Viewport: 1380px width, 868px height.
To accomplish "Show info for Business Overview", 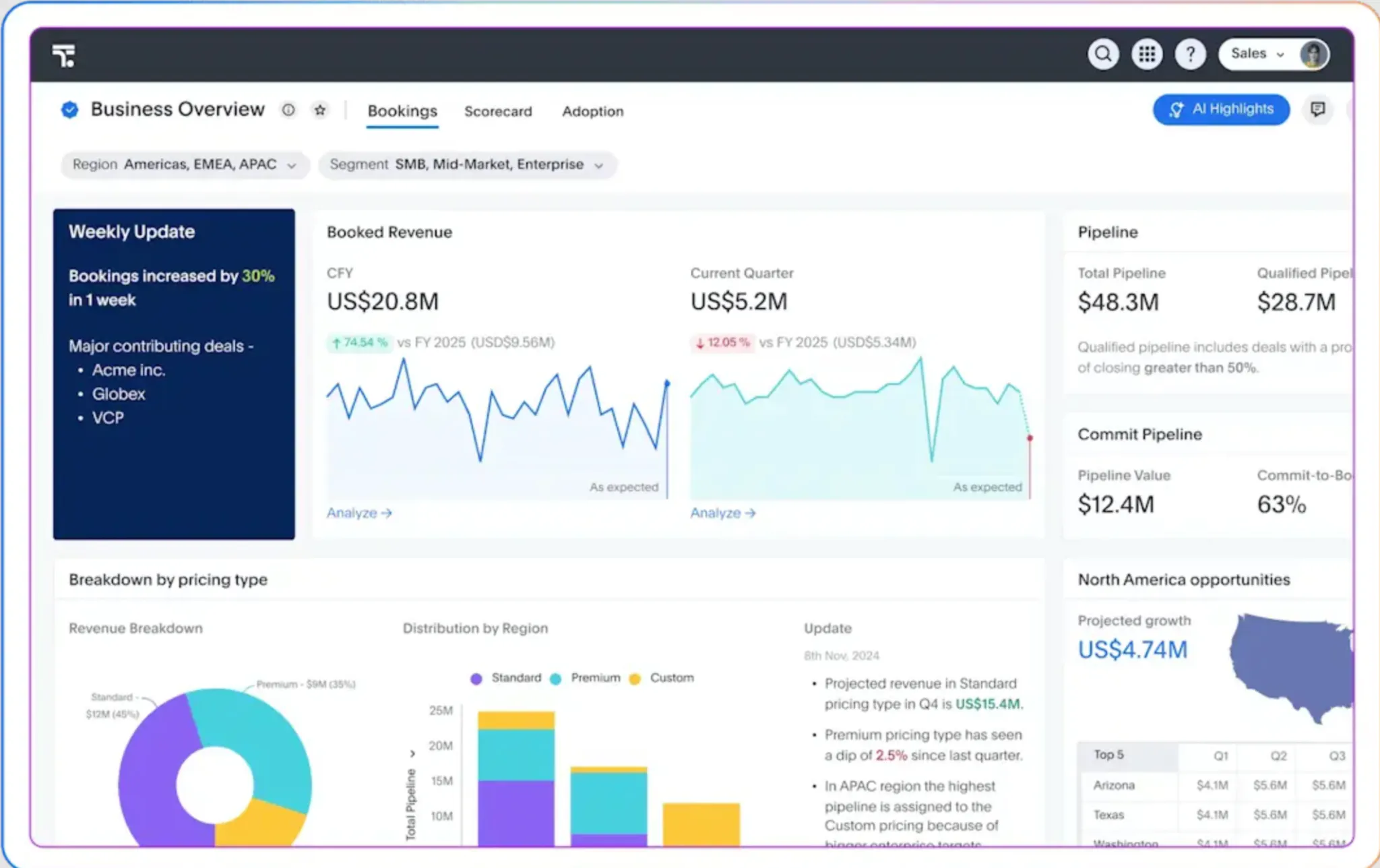I will tap(288, 110).
